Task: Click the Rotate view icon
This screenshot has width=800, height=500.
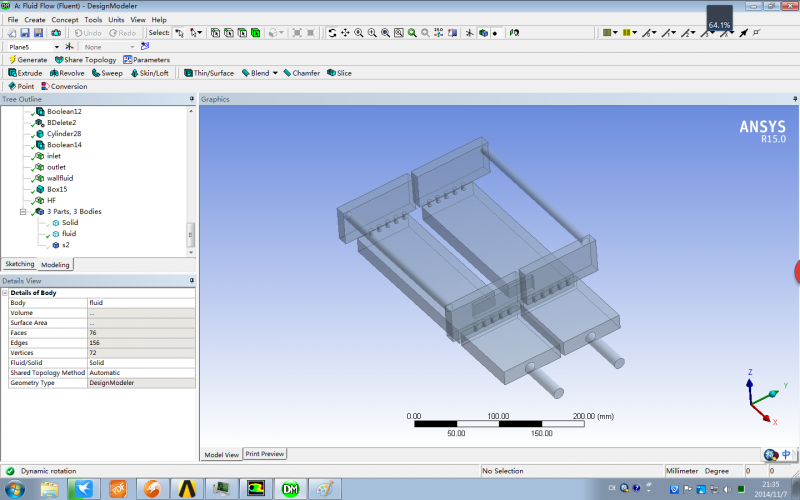Action: tap(332, 33)
